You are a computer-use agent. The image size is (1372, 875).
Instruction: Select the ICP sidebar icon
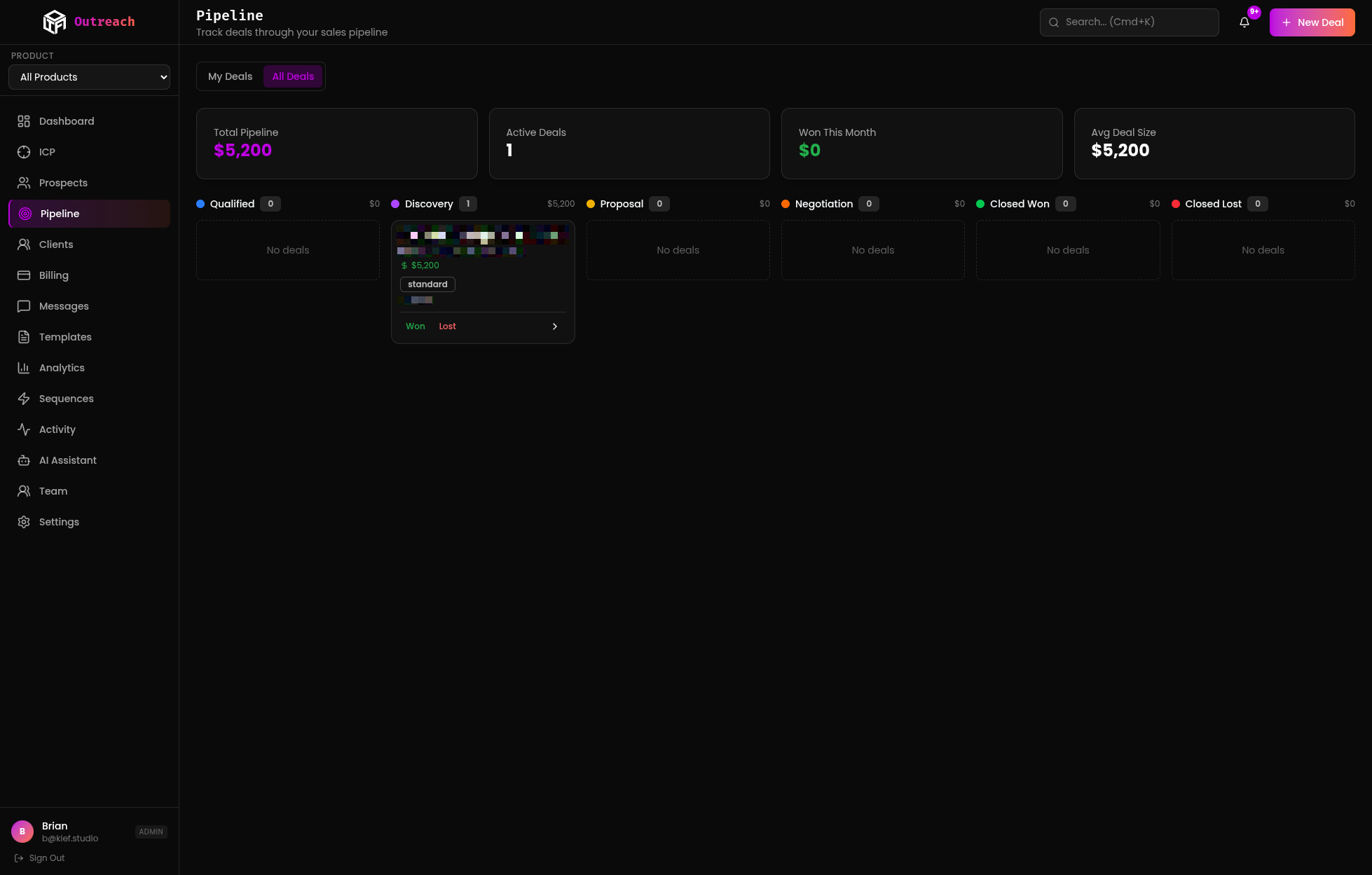tap(48, 151)
